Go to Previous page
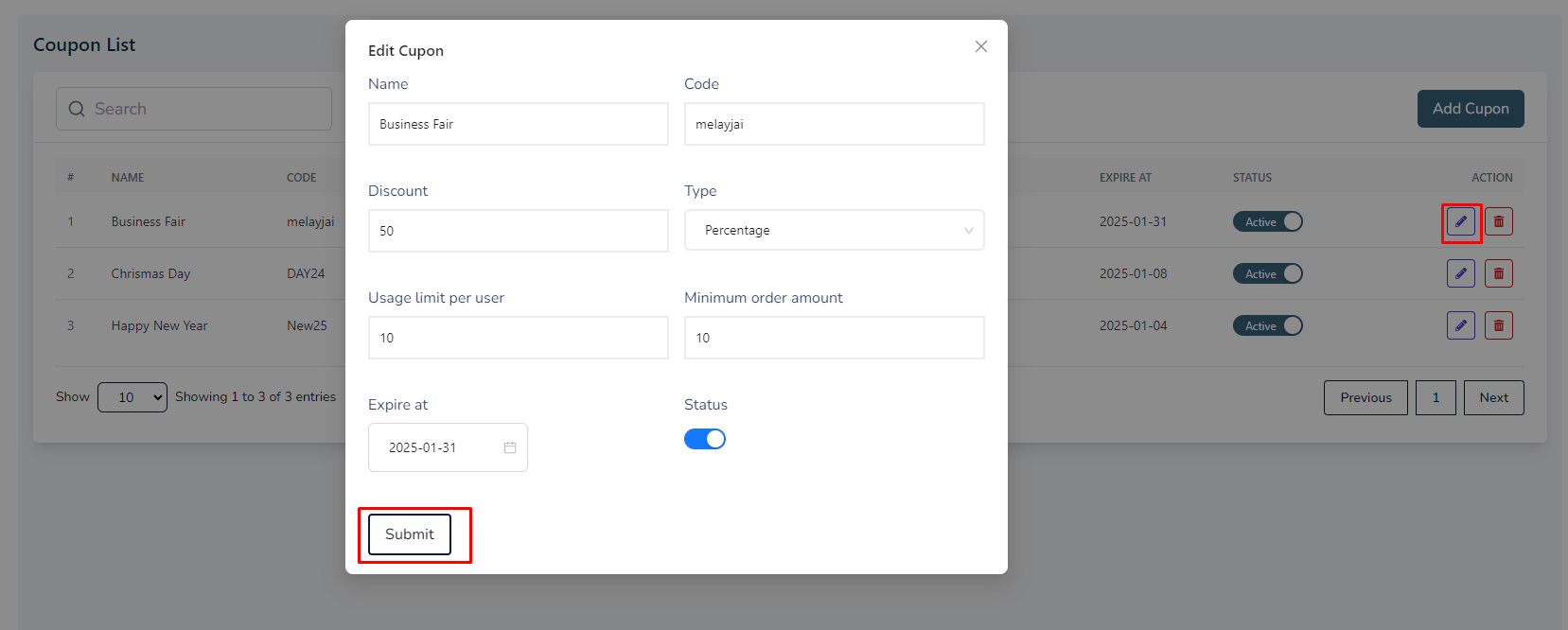1568x630 pixels. (x=1365, y=397)
